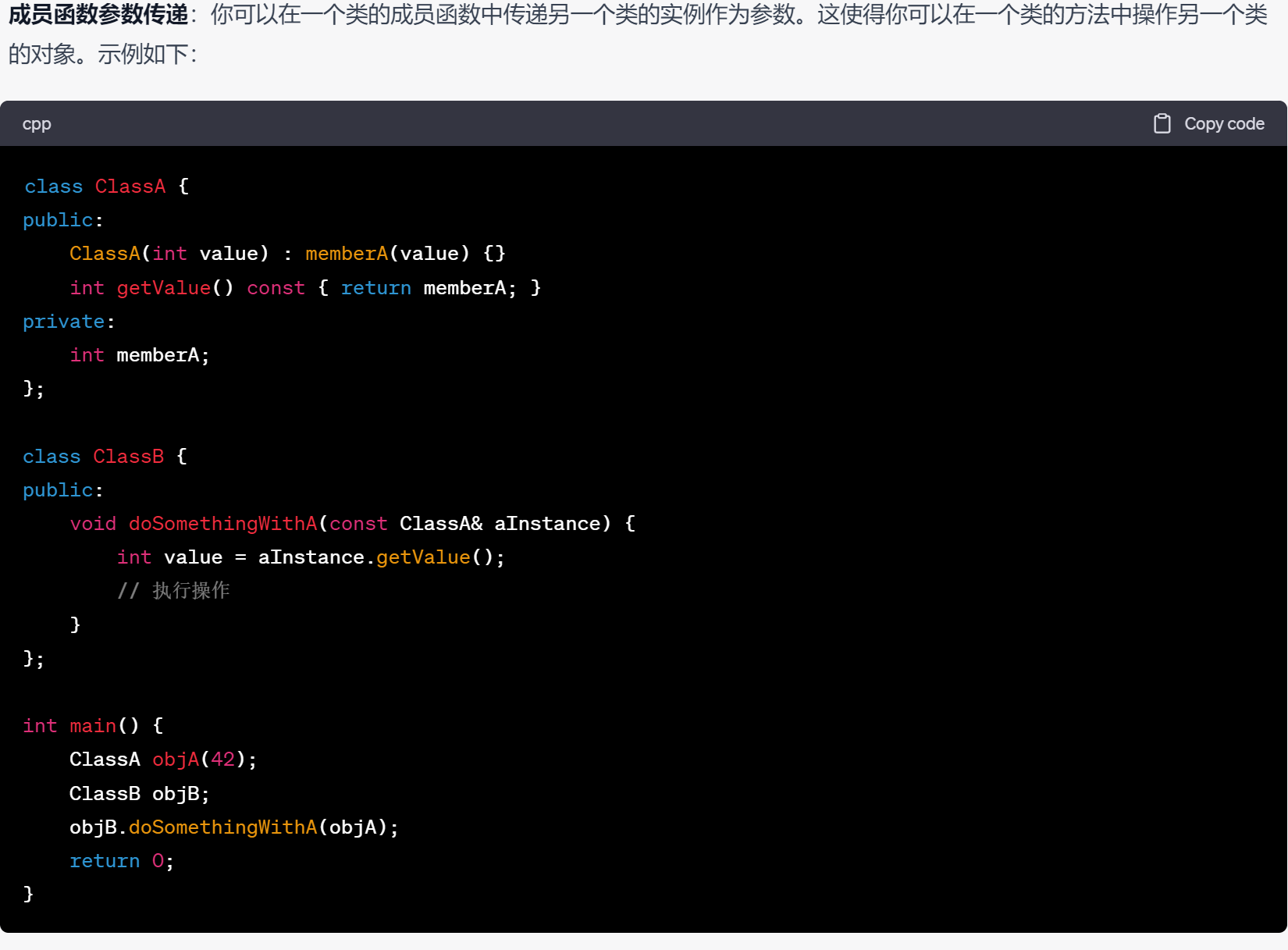This screenshot has height=950, width=1288.
Task: Click the clipboard copy icon
Action: (x=1162, y=123)
